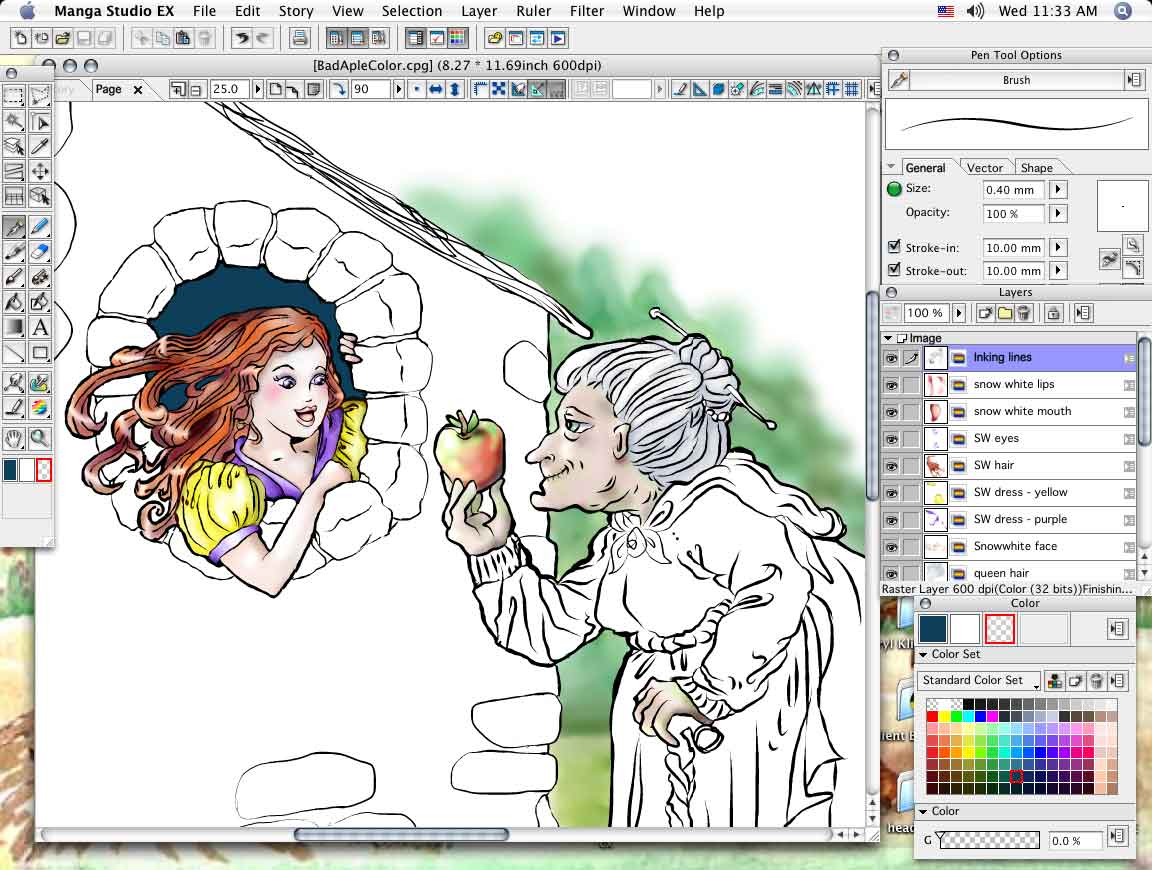Click the Open file folder icon
The image size is (1152, 870).
(63, 38)
